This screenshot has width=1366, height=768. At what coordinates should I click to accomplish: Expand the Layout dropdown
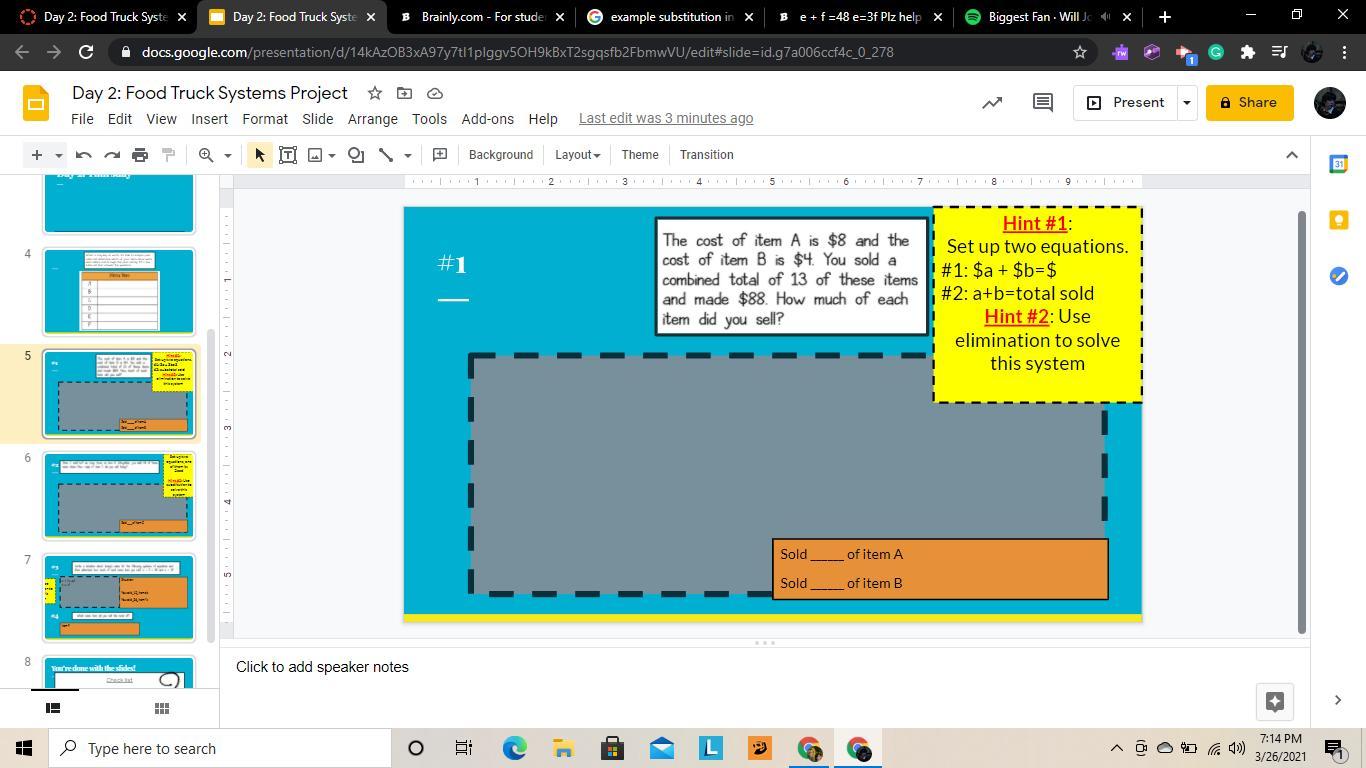coord(577,155)
